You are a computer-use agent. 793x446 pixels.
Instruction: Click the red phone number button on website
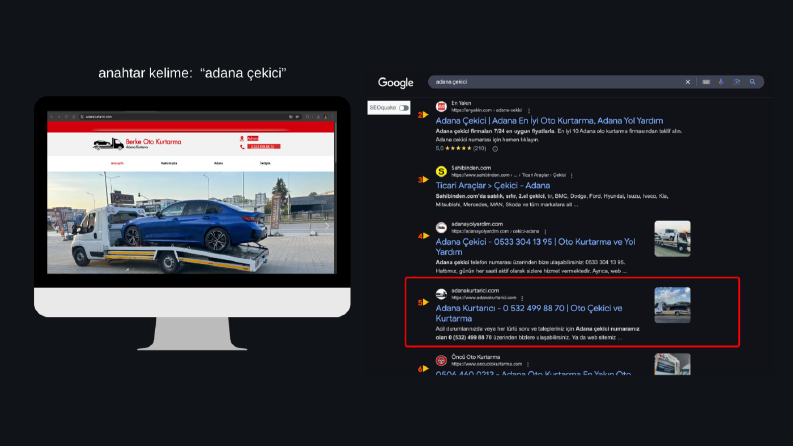263,147
